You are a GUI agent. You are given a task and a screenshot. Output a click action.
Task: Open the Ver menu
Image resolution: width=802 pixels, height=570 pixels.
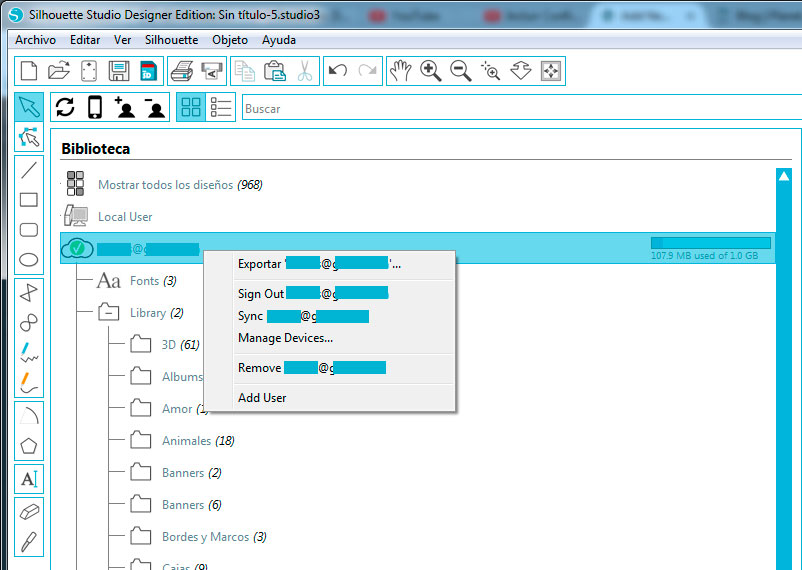pyautogui.click(x=122, y=40)
